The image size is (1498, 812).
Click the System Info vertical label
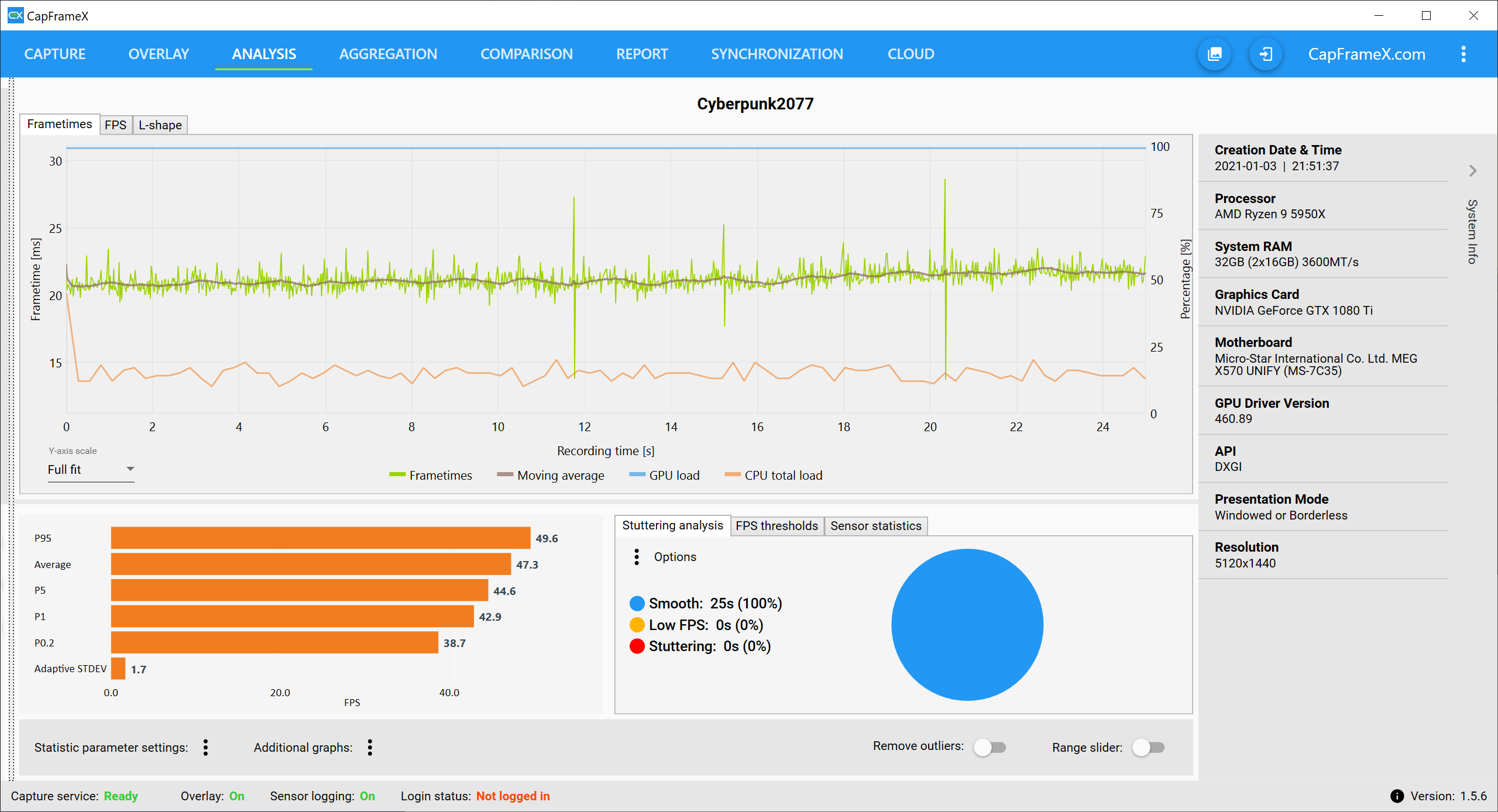(x=1472, y=232)
